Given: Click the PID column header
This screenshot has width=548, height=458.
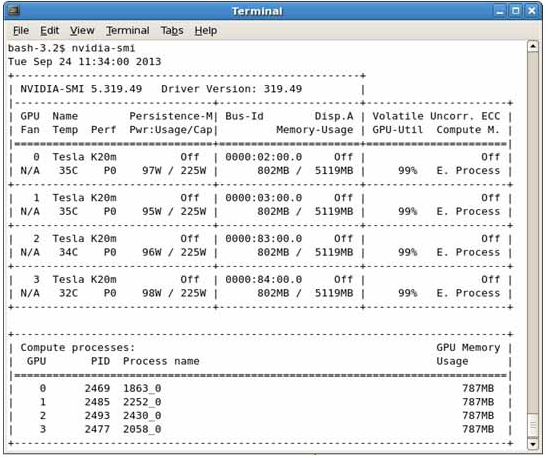Looking at the screenshot, I should (100, 361).
